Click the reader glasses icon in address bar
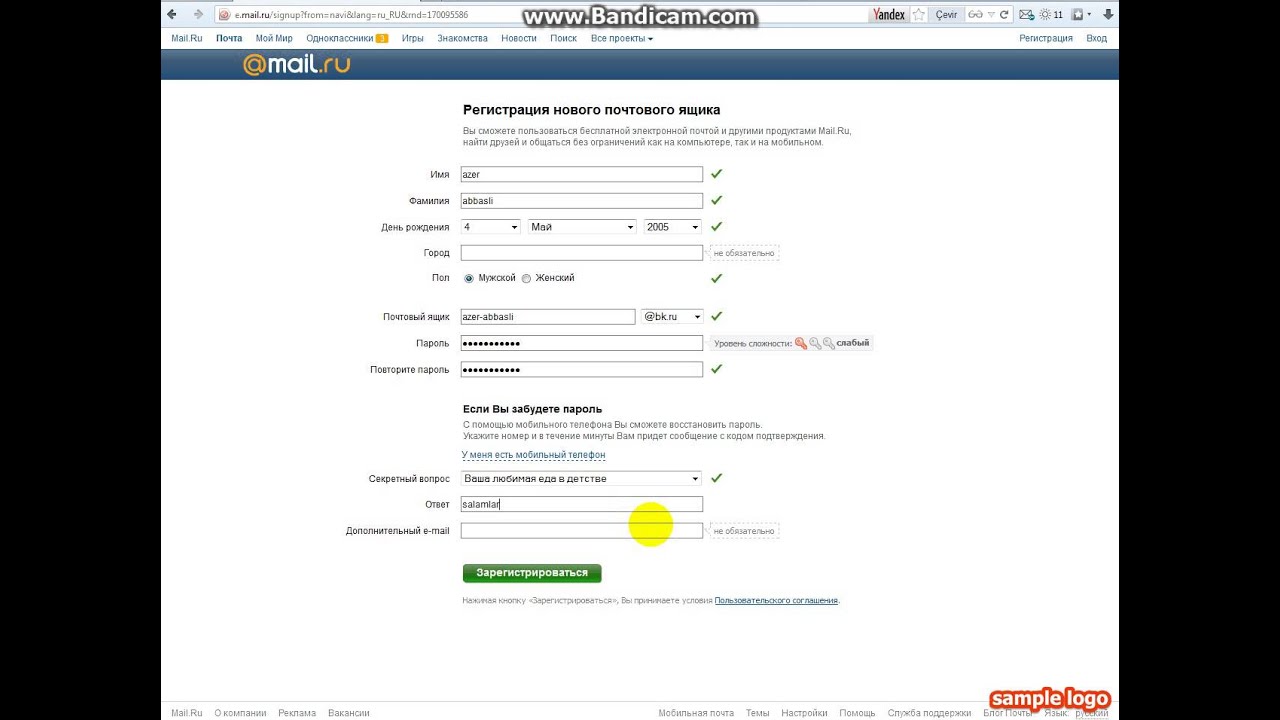This screenshot has width=1280, height=720. tap(975, 14)
